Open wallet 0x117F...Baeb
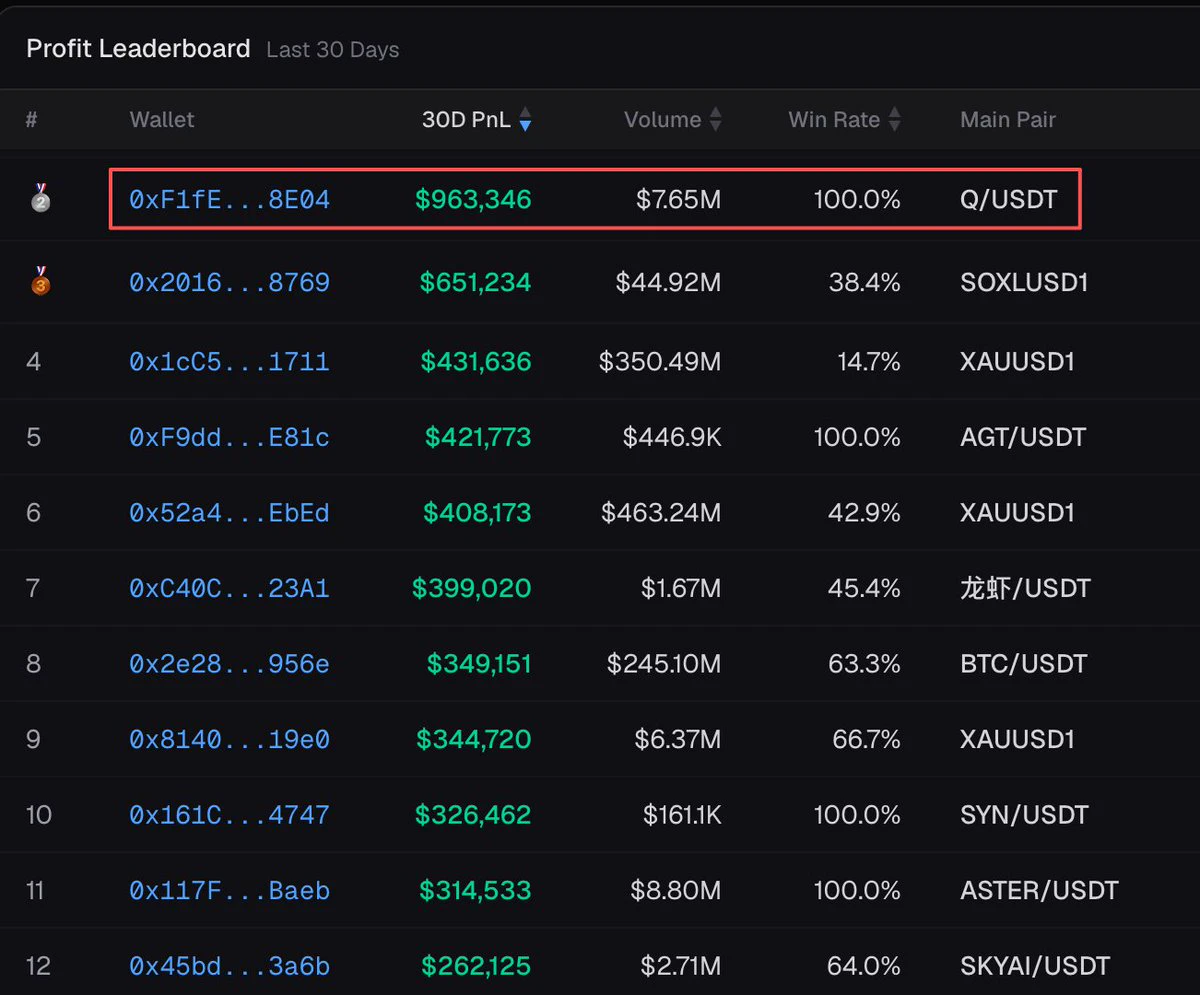The image size is (1200, 995). [x=229, y=891]
